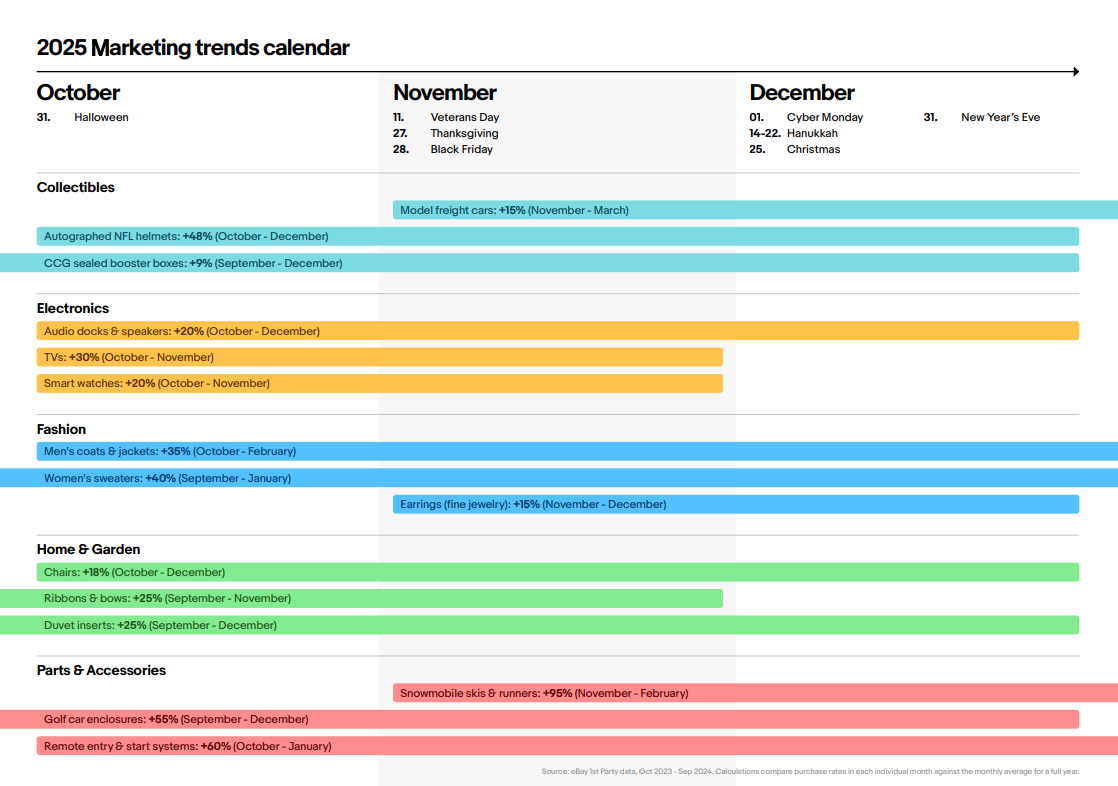Click the Duvet inserts bar
Viewport: 1118px width, 786px height.
[x=540, y=625]
